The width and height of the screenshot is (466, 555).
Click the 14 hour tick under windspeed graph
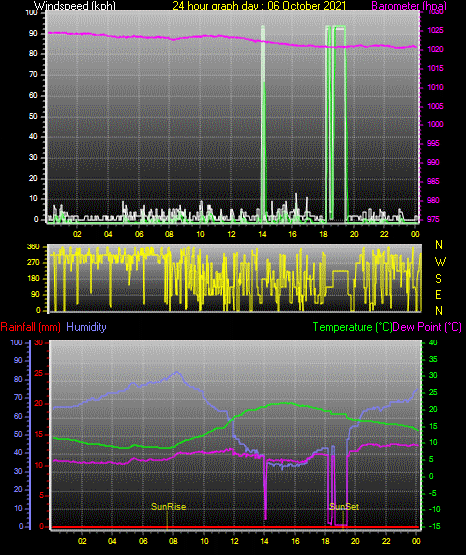(x=262, y=234)
